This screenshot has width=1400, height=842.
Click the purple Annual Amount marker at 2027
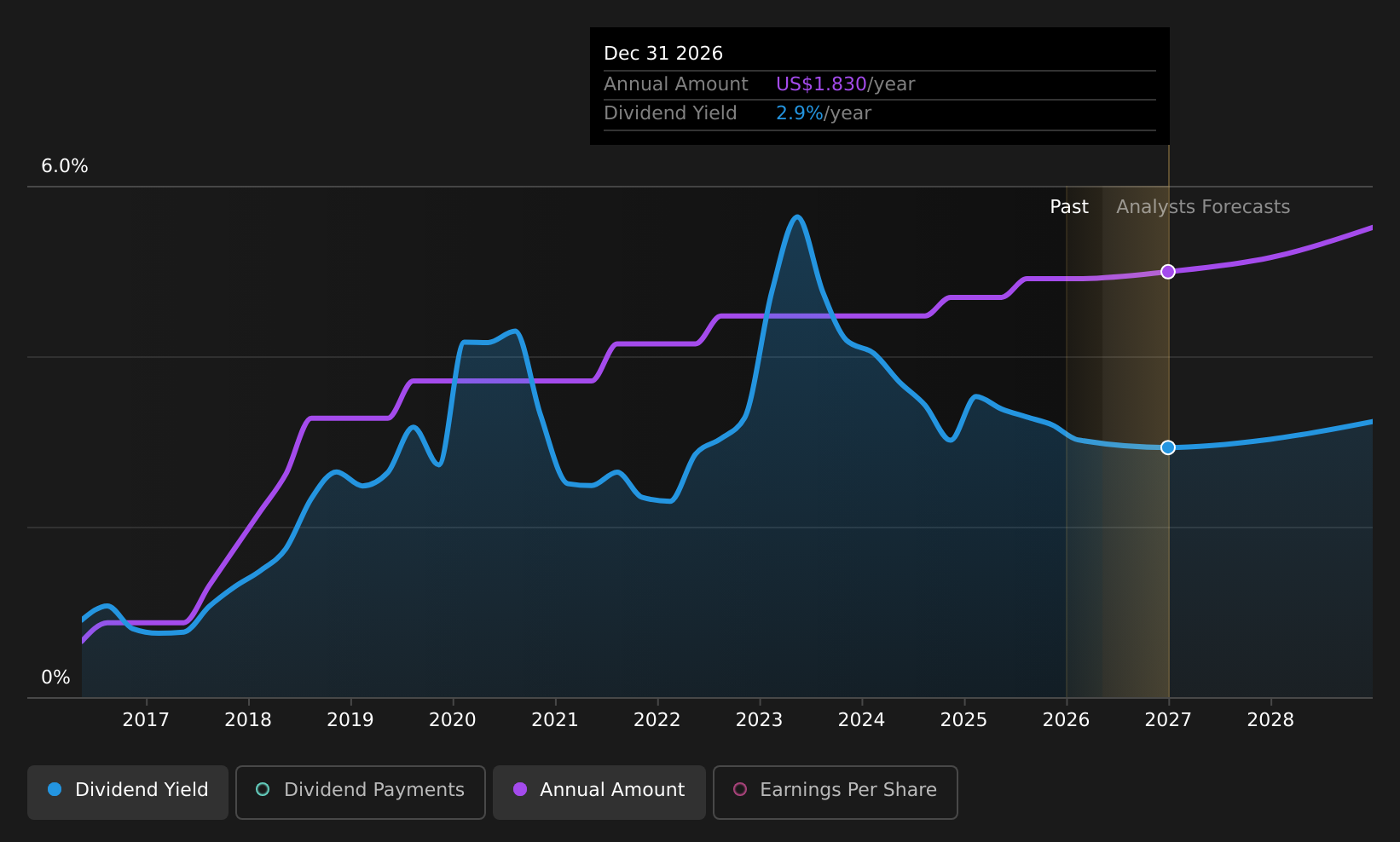pos(1168,272)
